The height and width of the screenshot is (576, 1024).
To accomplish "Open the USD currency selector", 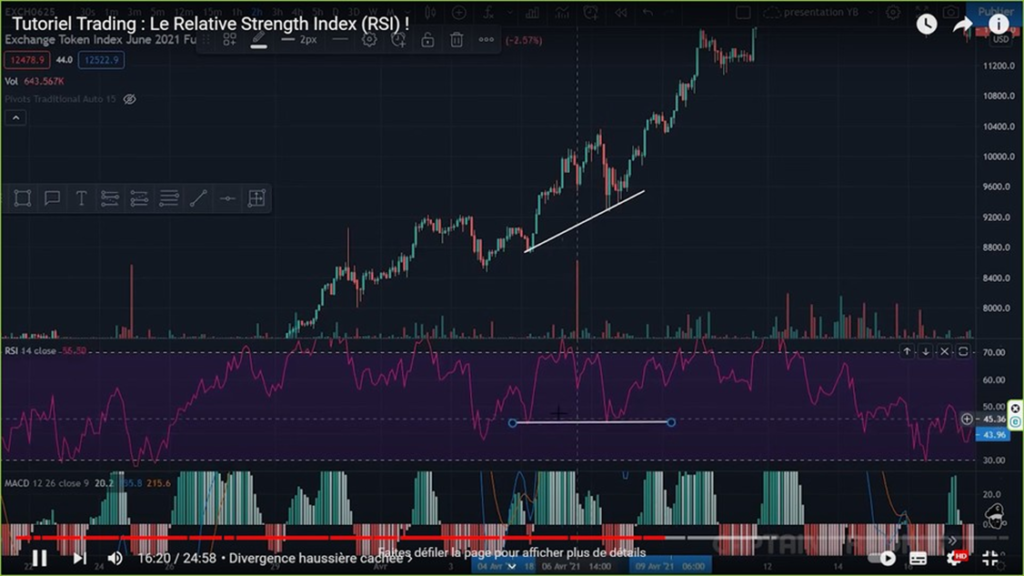I will click(1000, 40).
